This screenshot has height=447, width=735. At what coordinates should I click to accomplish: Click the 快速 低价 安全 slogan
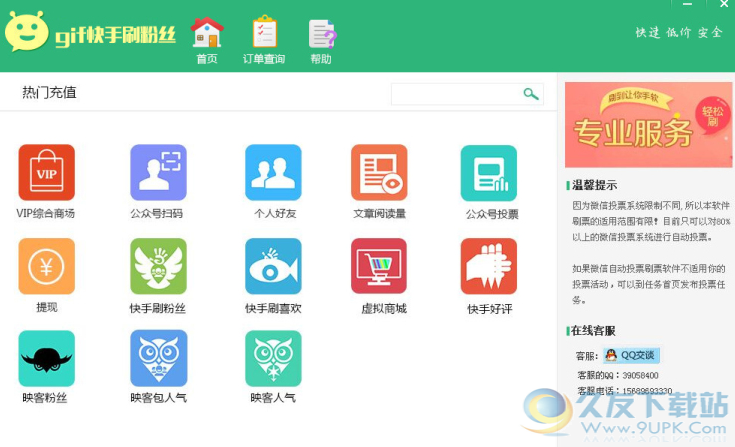tap(679, 32)
